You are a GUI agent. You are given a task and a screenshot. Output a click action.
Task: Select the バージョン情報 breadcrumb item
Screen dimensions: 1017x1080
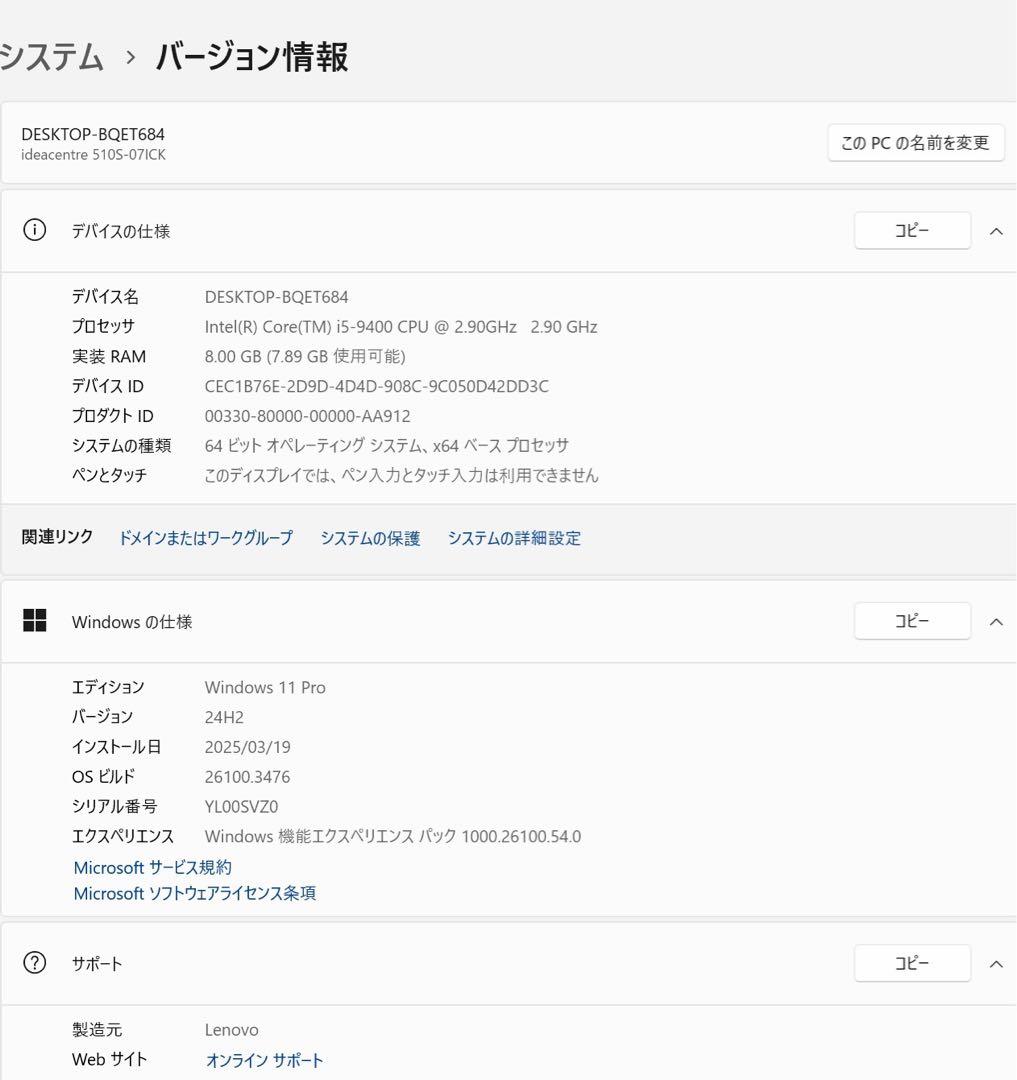click(x=250, y=58)
